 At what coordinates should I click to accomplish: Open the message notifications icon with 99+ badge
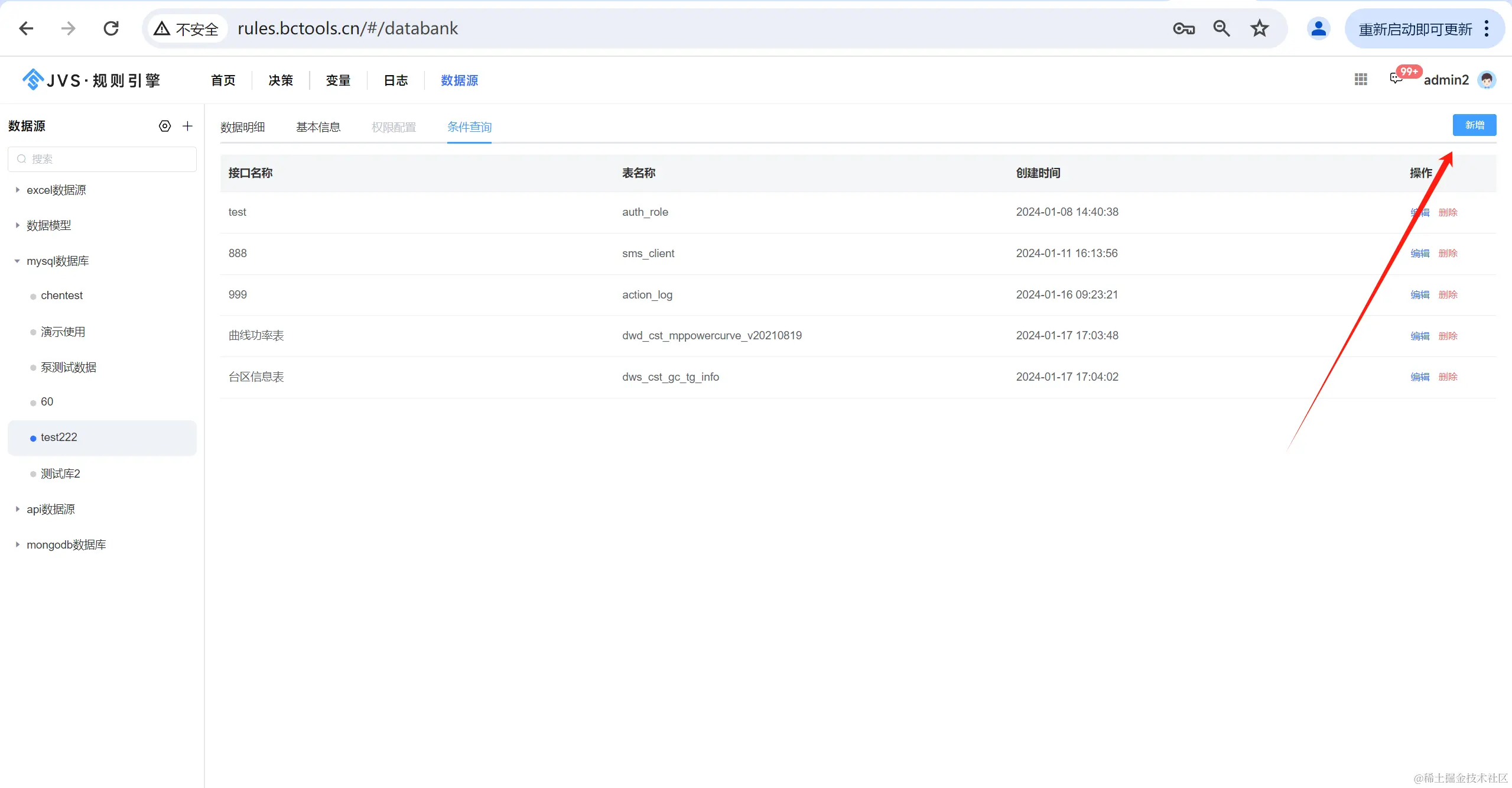1397,79
